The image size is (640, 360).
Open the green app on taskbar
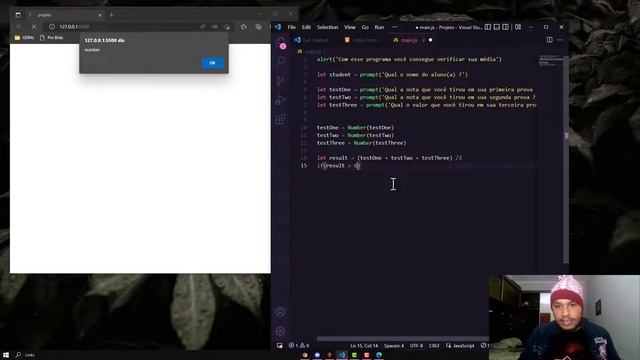coord(354,355)
